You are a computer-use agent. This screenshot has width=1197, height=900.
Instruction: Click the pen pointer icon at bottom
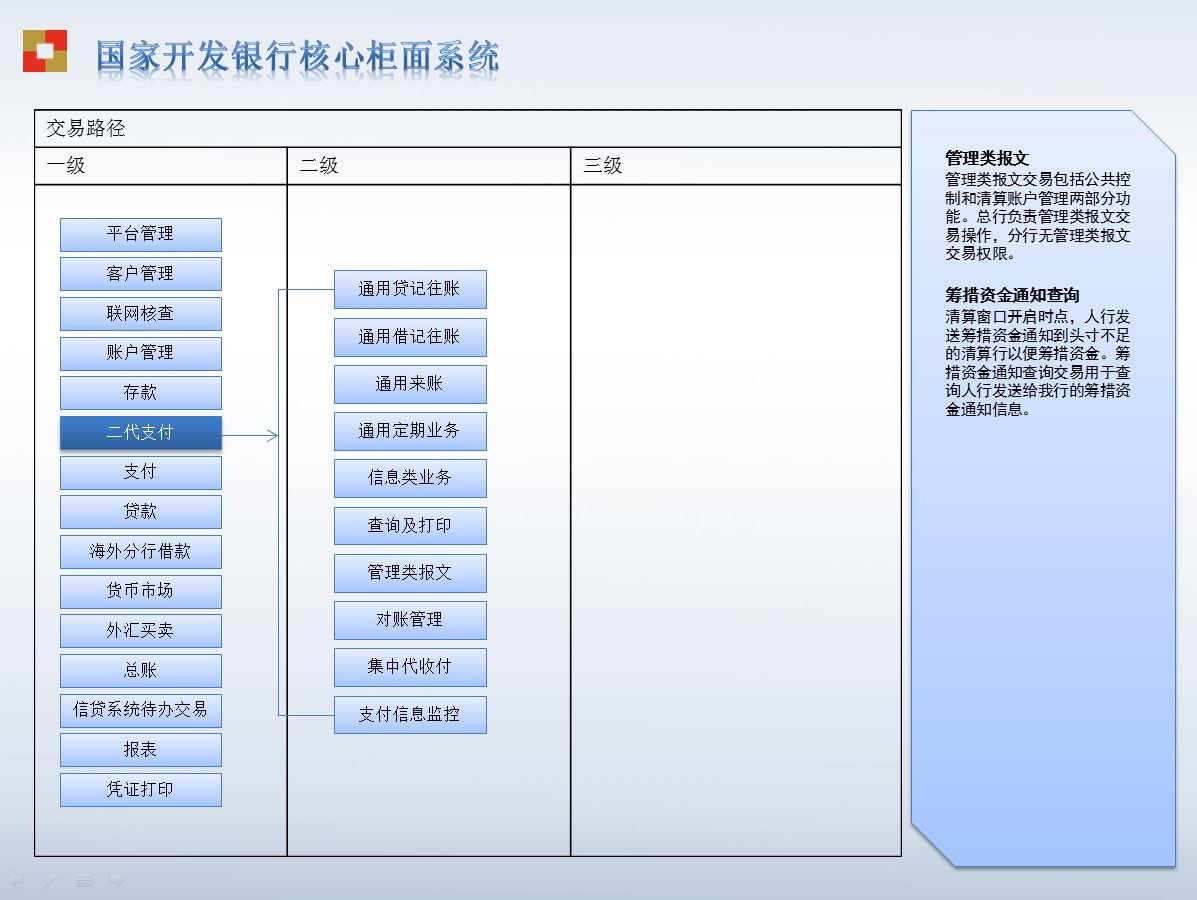click(50, 880)
